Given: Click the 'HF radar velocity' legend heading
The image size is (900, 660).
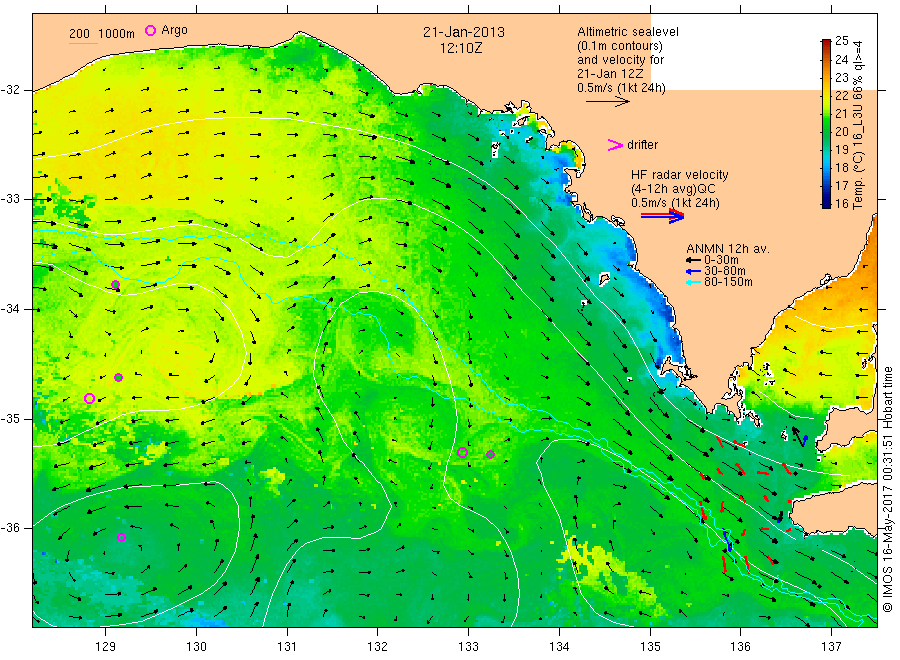Looking at the screenshot, I should (x=680, y=175).
